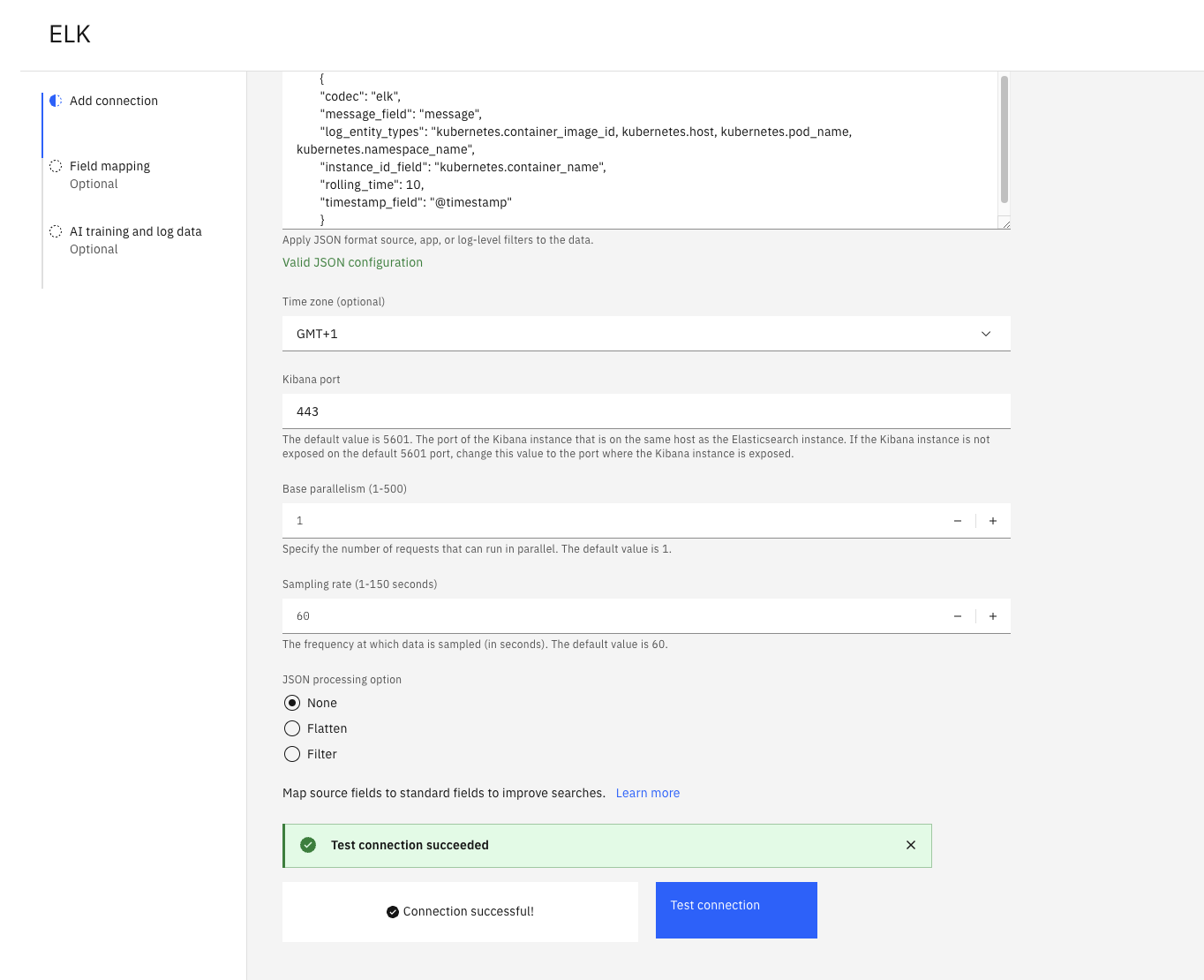Click the resize handle of JSON text area
Image resolution: width=1204 pixels, height=980 pixels.
coord(1005,224)
